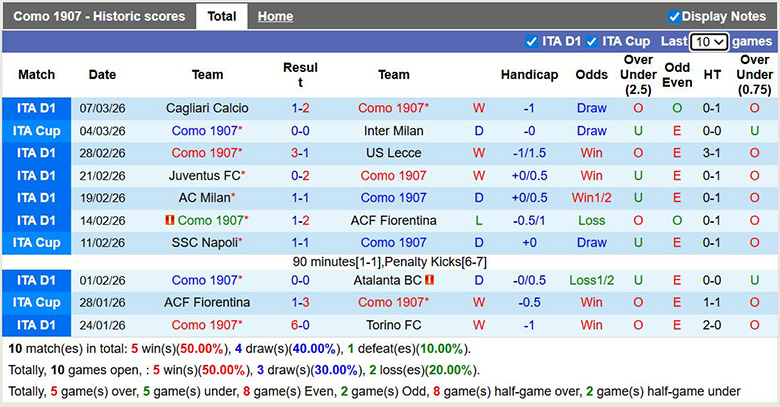Open the Inter Milan team link
The image size is (780, 407).
pyautogui.click(x=393, y=131)
